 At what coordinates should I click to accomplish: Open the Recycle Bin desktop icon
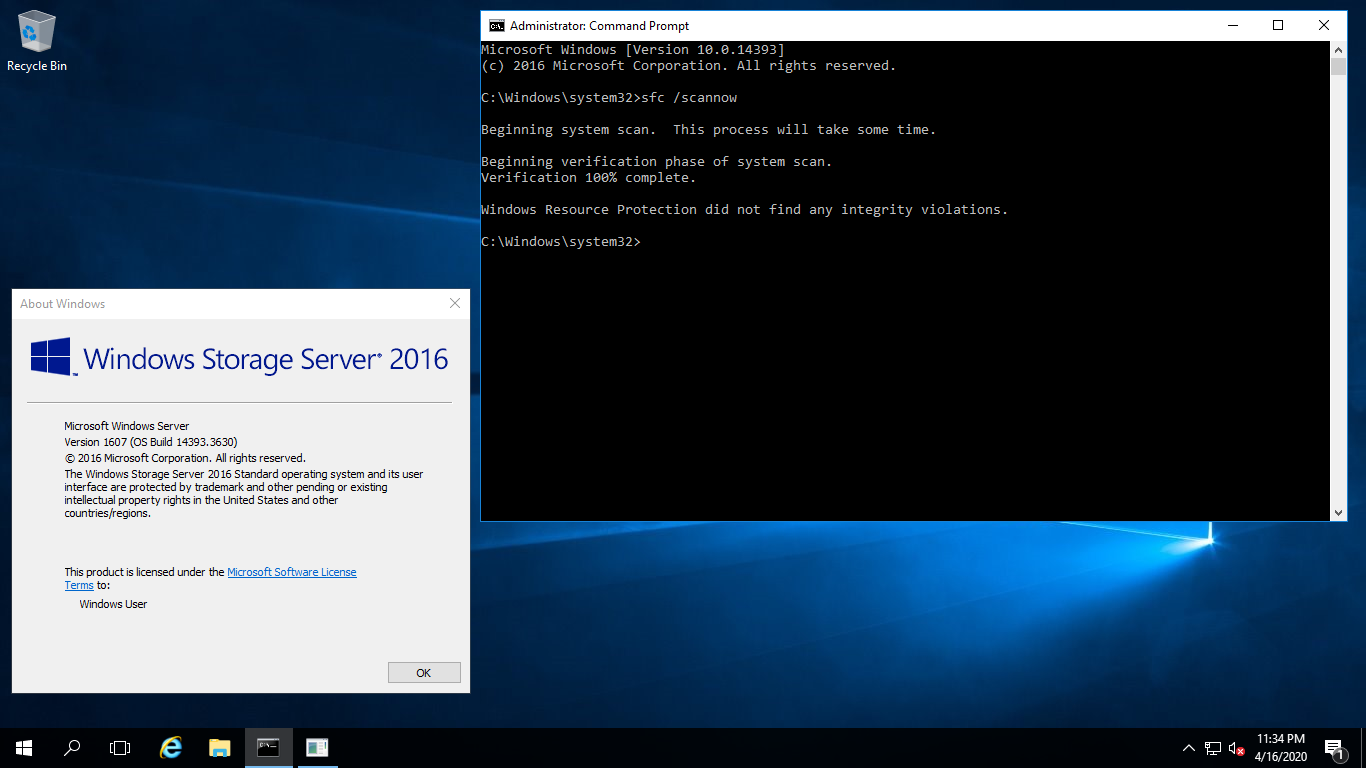[x=37, y=40]
